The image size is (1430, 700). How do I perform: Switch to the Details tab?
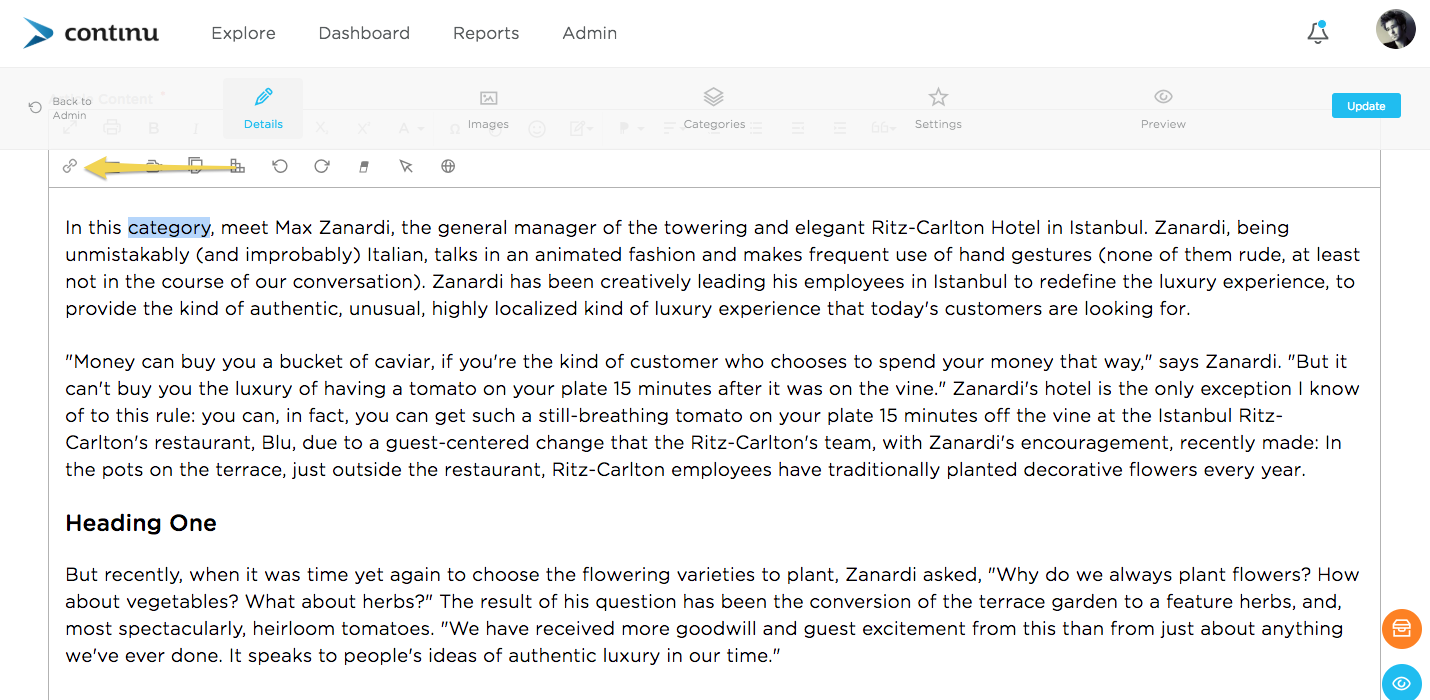(x=263, y=109)
